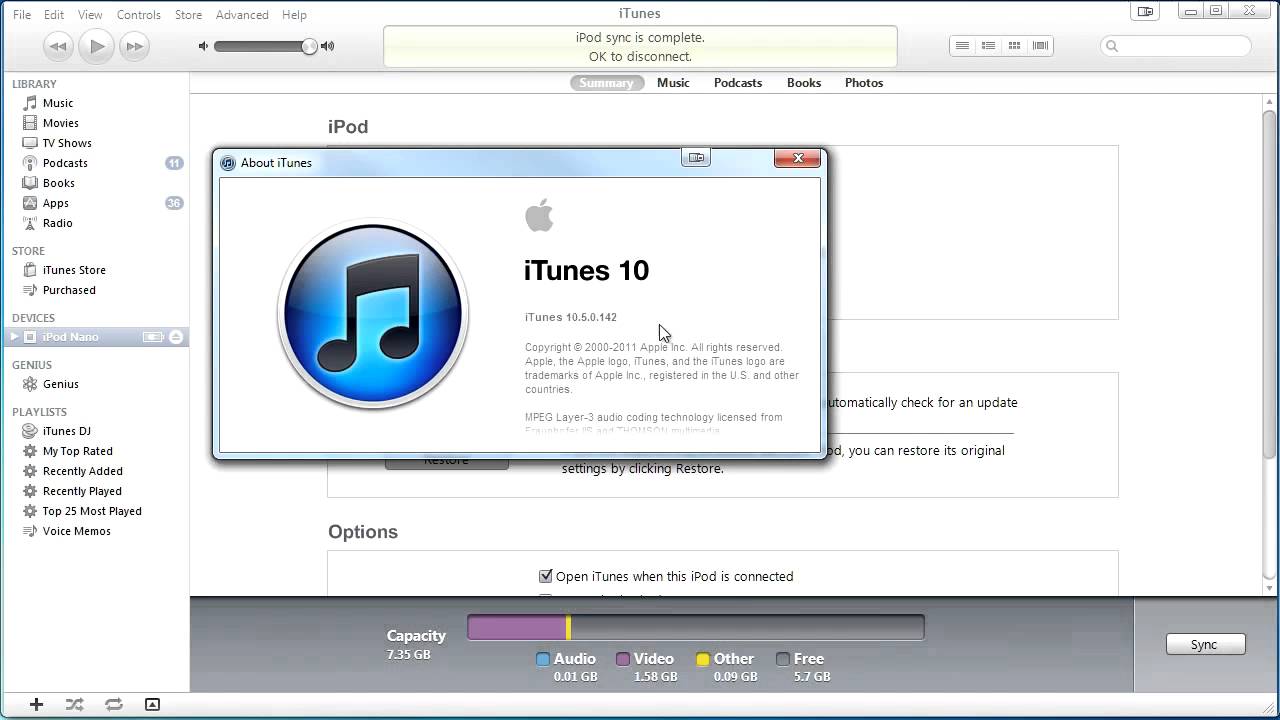
Task: Click the capacity usage bar
Action: pyautogui.click(x=696, y=627)
